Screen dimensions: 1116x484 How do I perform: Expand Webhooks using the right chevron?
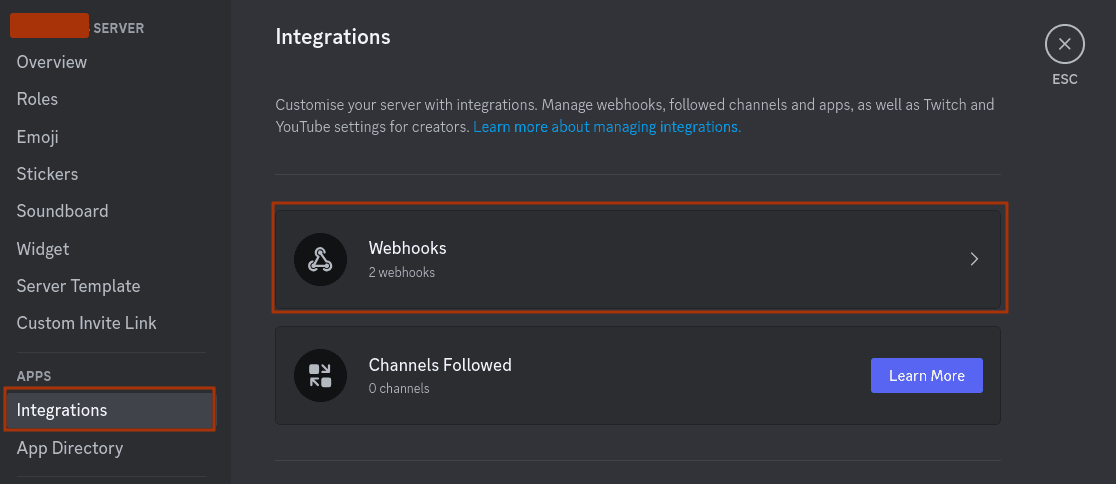[974, 259]
